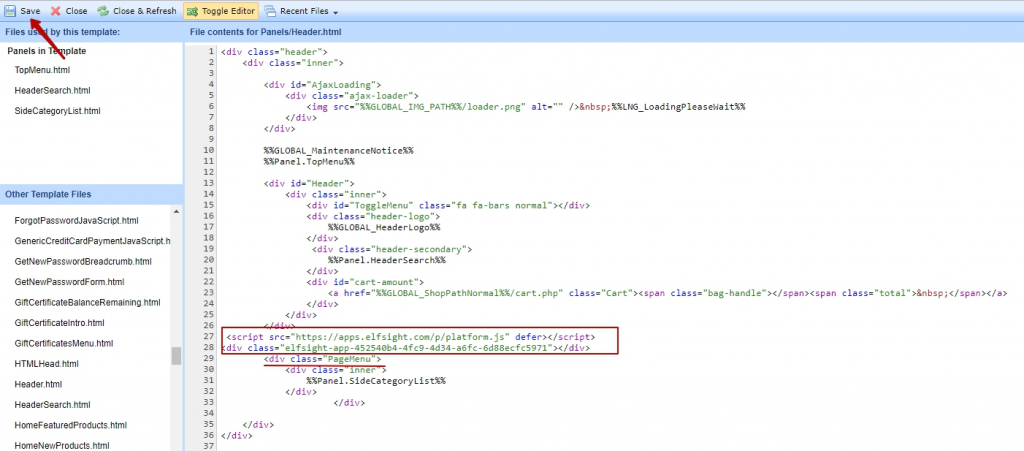Open HomeFeaturedProducts.html file
Image resolution: width=1024 pixels, height=451 pixels.
click(x=71, y=425)
